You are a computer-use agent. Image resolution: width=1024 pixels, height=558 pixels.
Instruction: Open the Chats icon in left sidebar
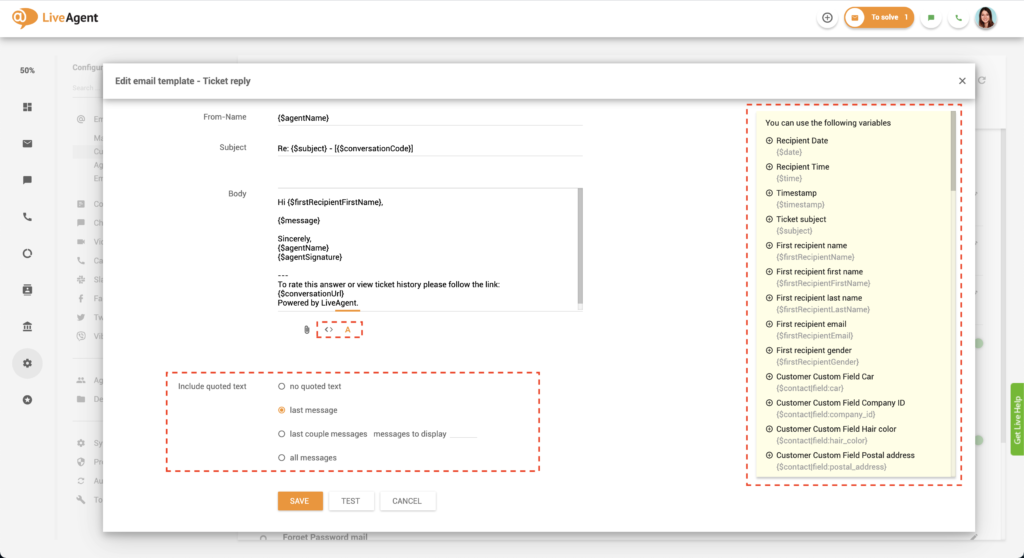click(x=27, y=180)
